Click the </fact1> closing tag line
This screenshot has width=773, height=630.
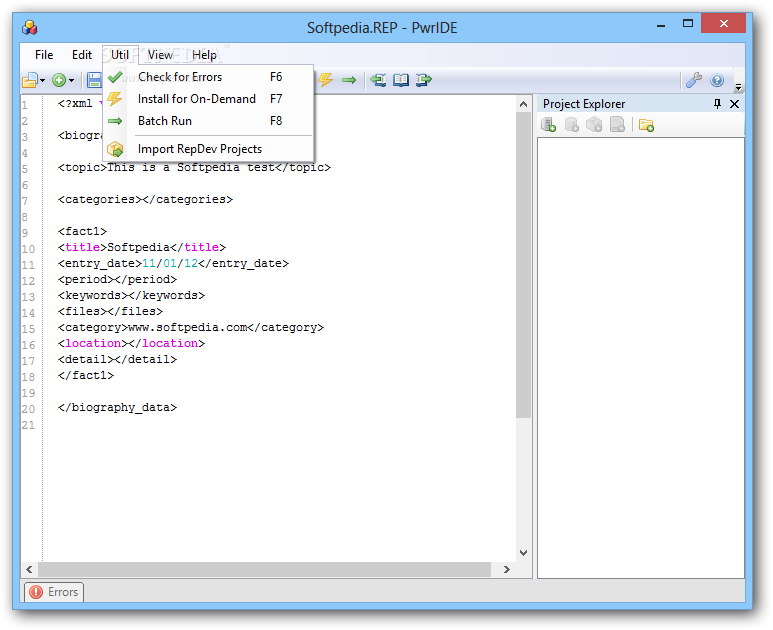pos(86,376)
